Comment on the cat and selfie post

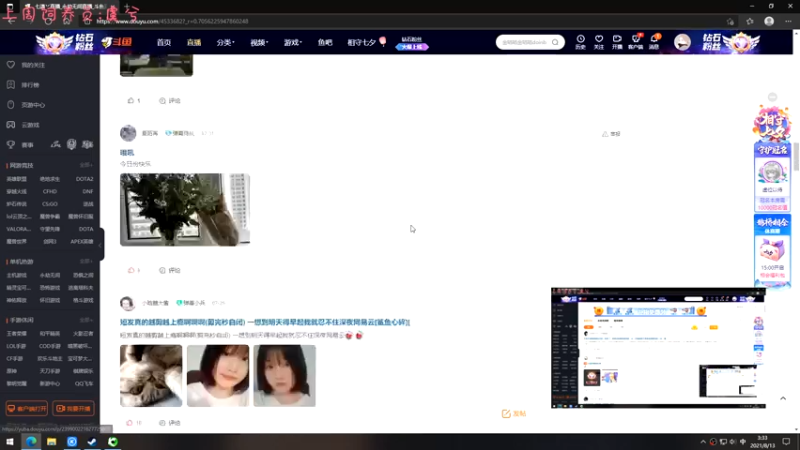point(170,422)
